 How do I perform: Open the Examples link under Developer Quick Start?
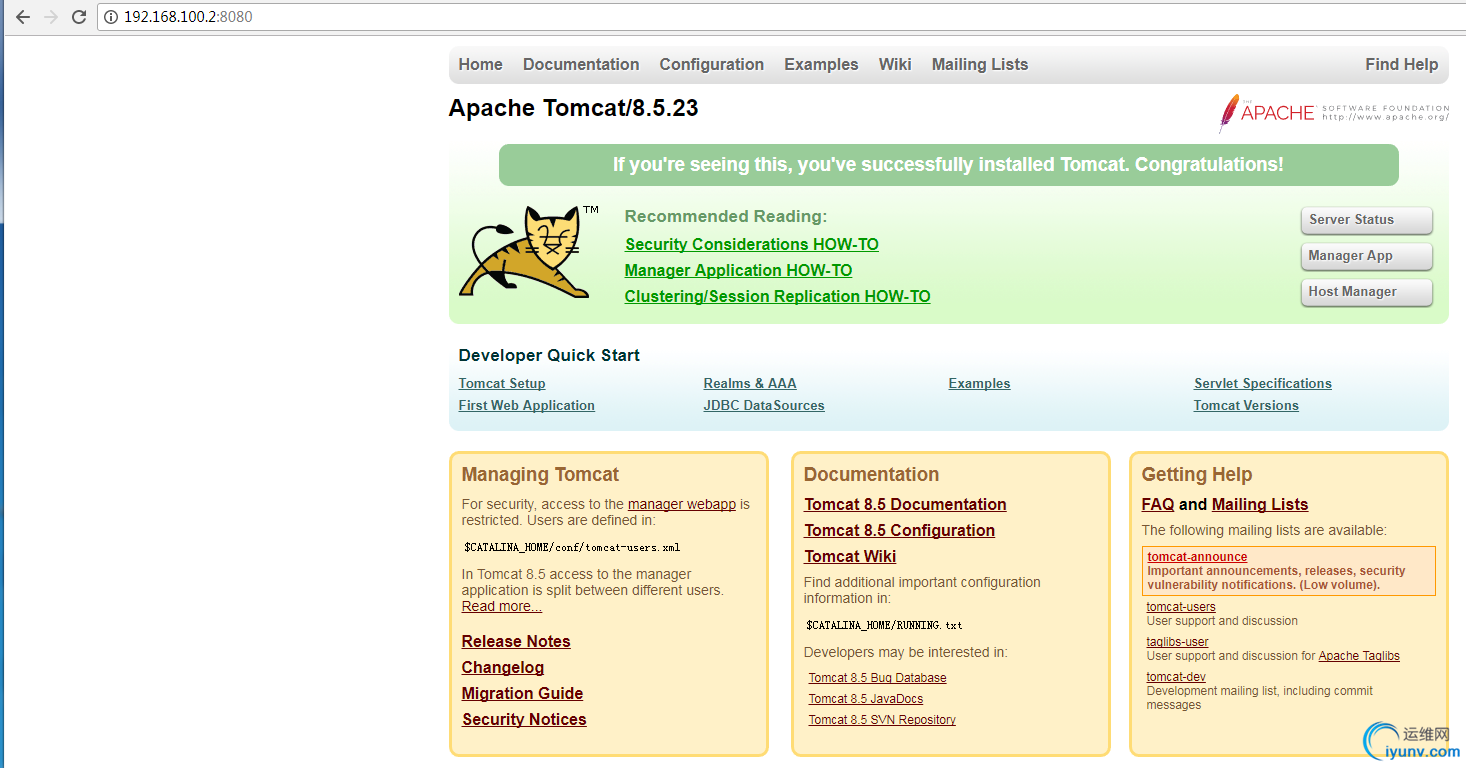click(x=979, y=383)
